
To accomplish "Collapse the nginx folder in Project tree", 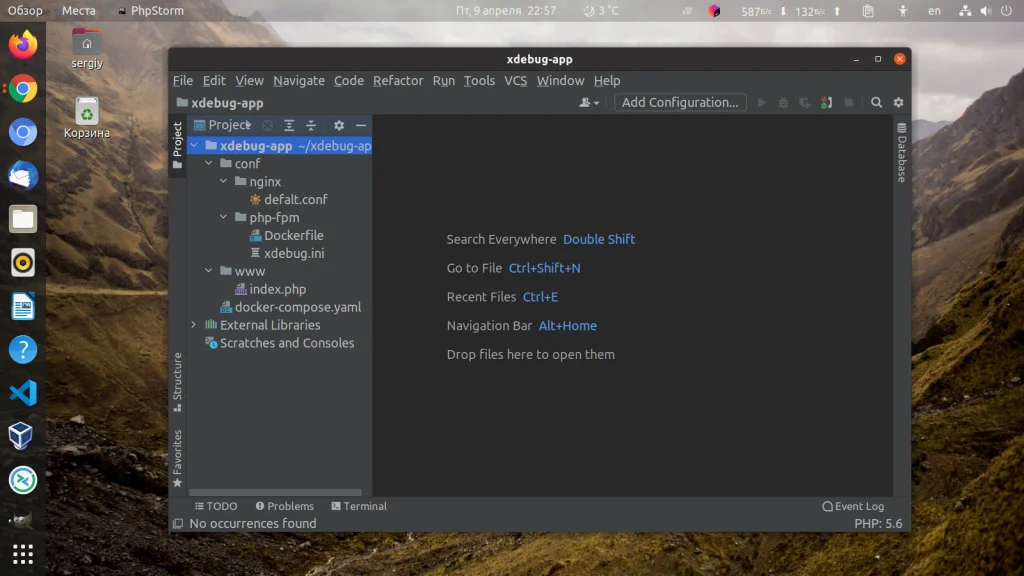I will [225, 181].
